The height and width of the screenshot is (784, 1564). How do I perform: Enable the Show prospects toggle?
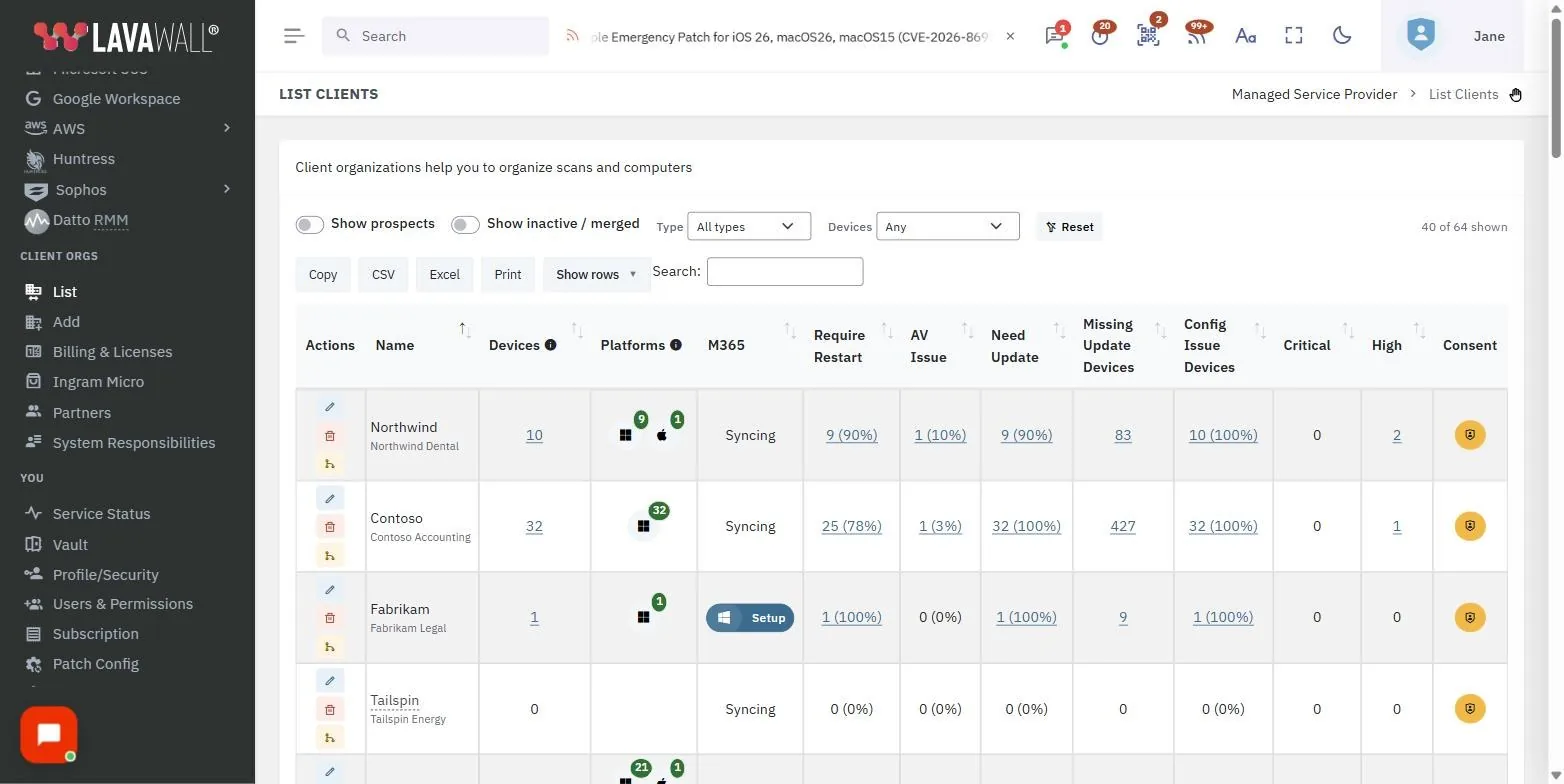pyautogui.click(x=309, y=224)
